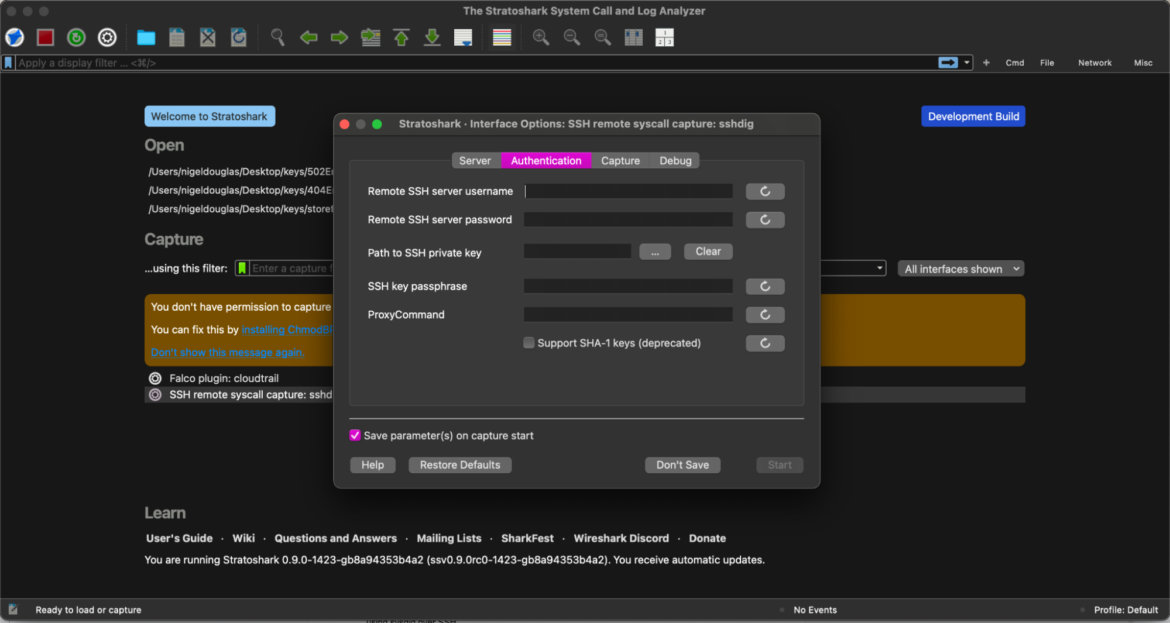Screen dimensions: 1170x623
Task: Click the Network filter button
Action: tap(1095, 63)
